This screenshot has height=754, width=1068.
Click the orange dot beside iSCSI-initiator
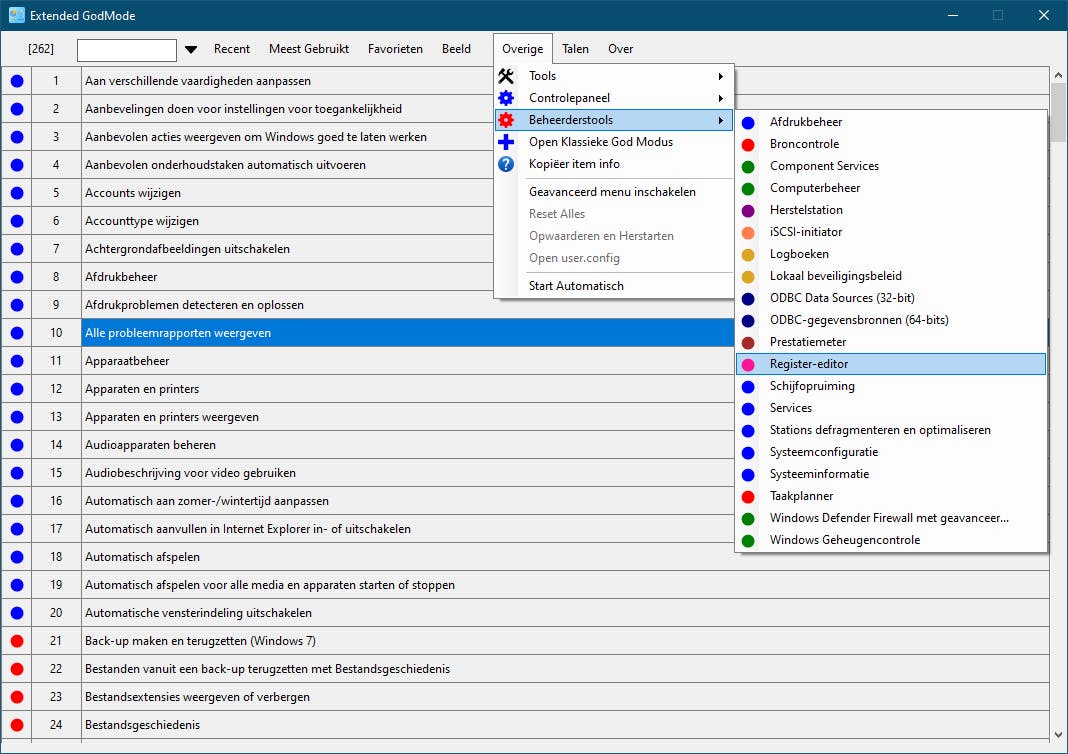[748, 232]
